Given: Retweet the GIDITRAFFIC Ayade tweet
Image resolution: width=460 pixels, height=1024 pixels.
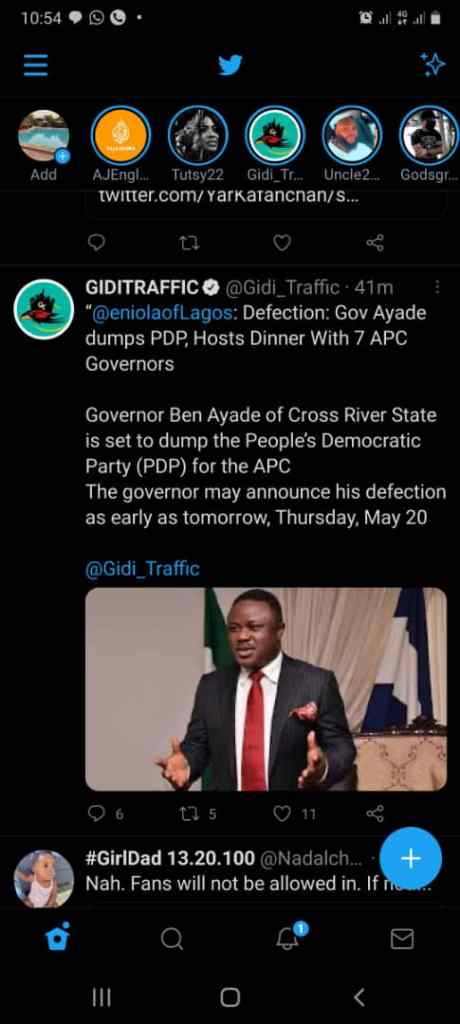Looking at the screenshot, I should pyautogui.click(x=189, y=814).
